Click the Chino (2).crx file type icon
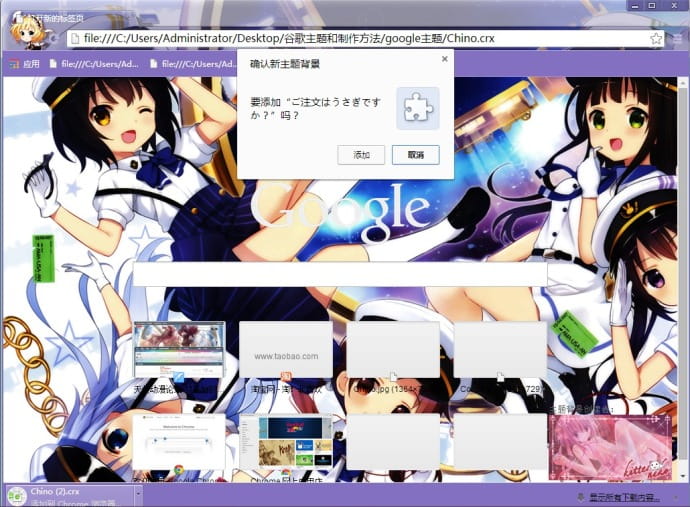The width and height of the screenshot is (690, 507). 17,496
